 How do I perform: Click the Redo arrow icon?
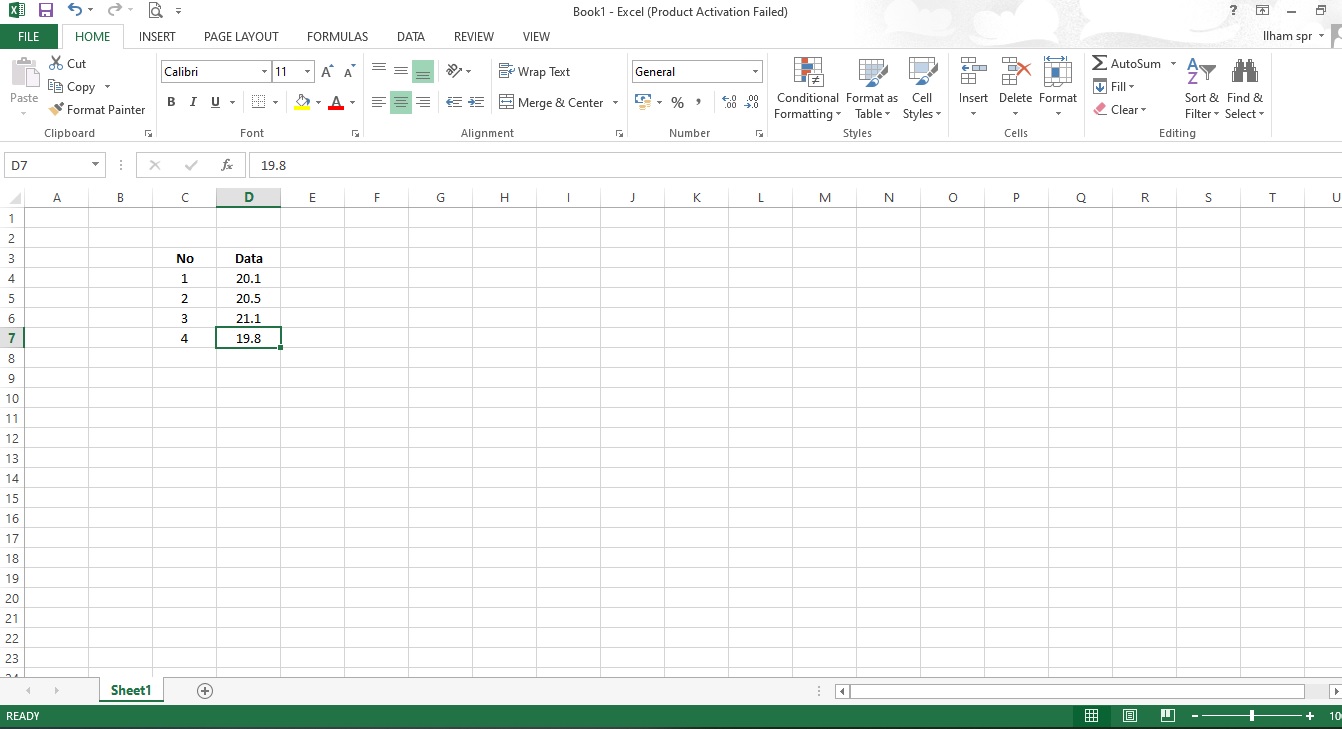pos(114,10)
